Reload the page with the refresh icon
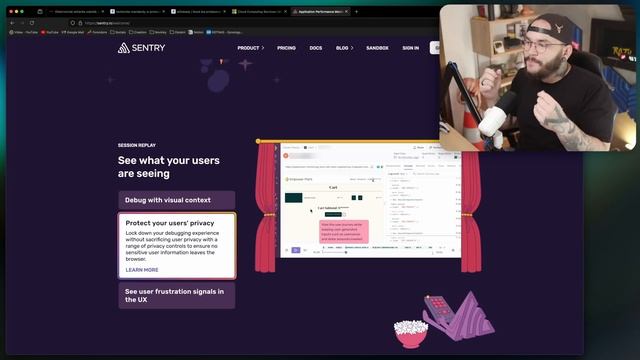Screen dimensions: 640x360 (32, 23)
